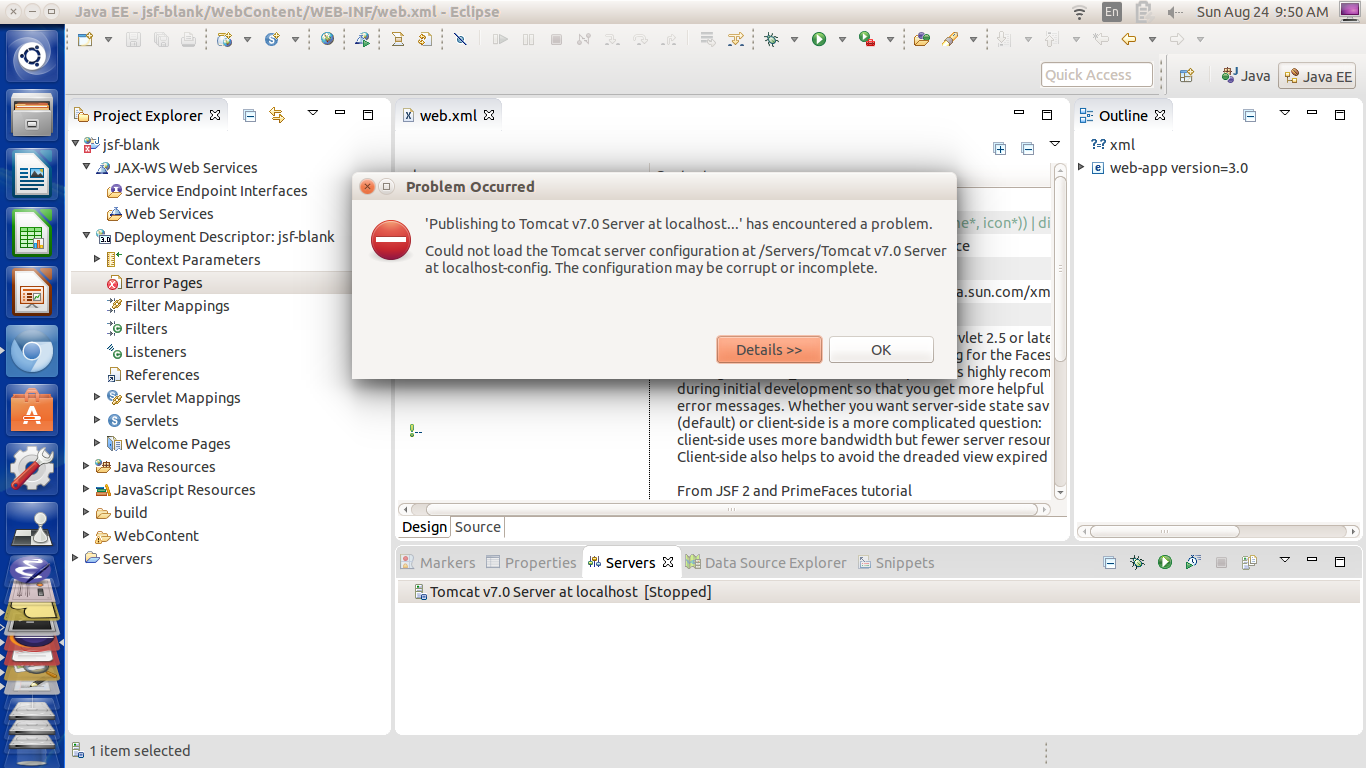This screenshot has height=768, width=1366.
Task: Click the green Run icon in the main toolbar
Action: click(819, 39)
